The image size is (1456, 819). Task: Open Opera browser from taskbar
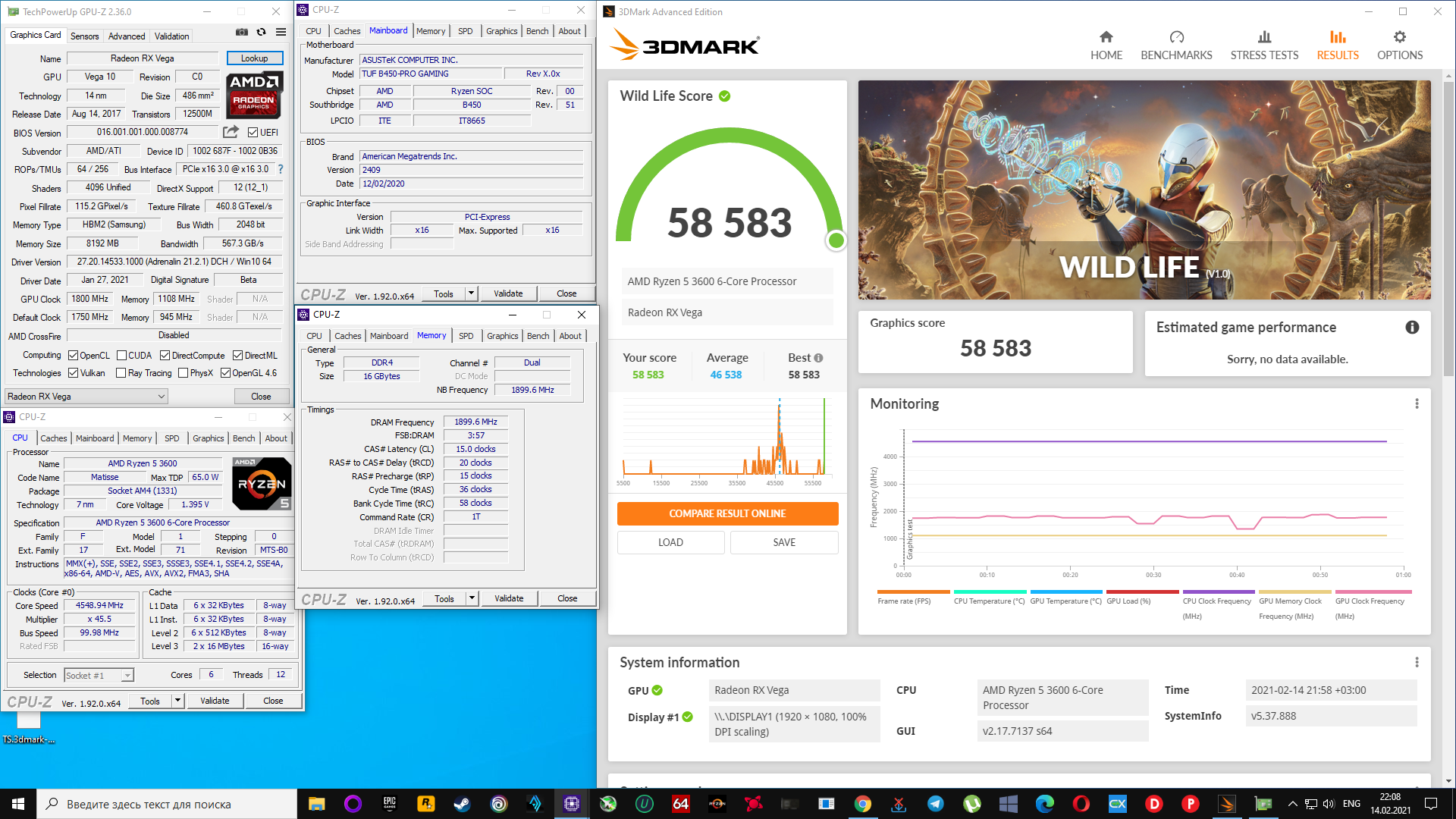click(1081, 804)
